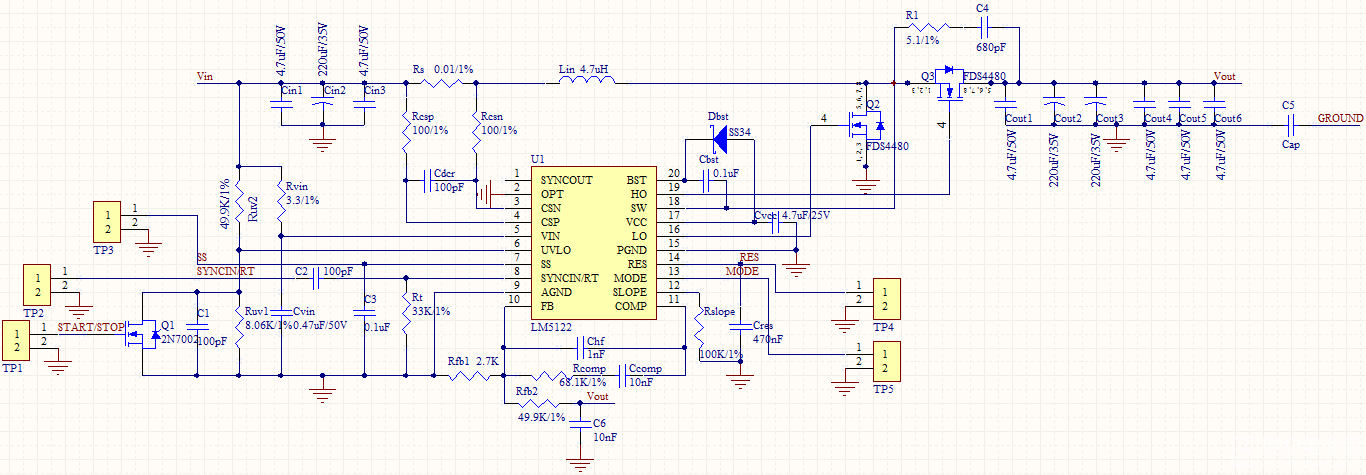Select the TP3 two-pin connector
1366x475 pixels.
coord(105,222)
